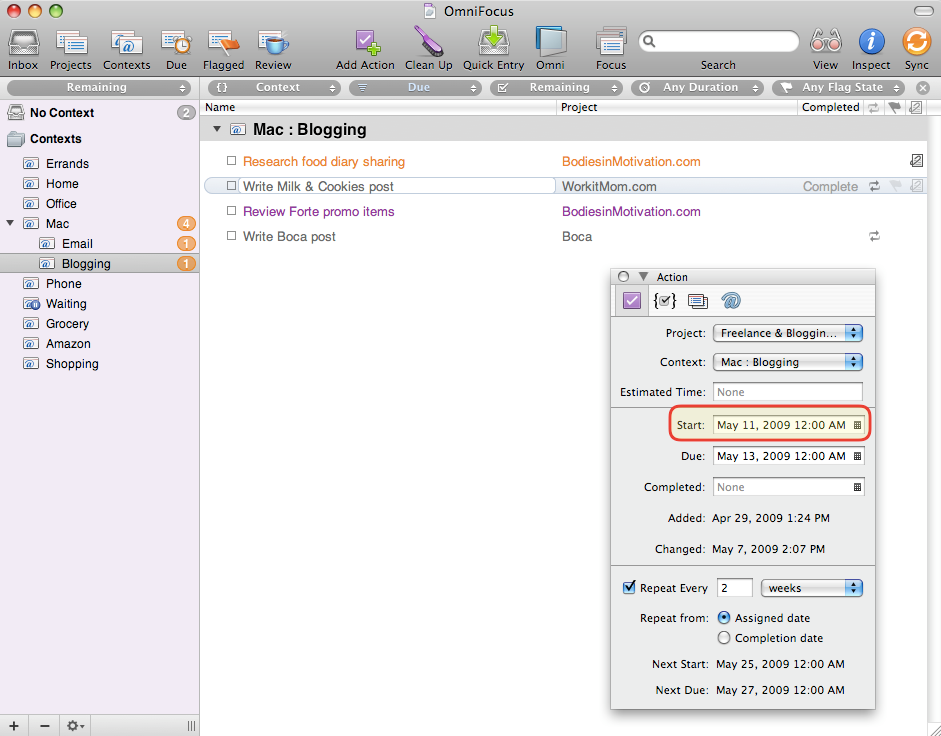Image resolution: width=941 pixels, height=736 pixels.
Task: Open the Remaining status filter in the view bar
Action: (556, 88)
